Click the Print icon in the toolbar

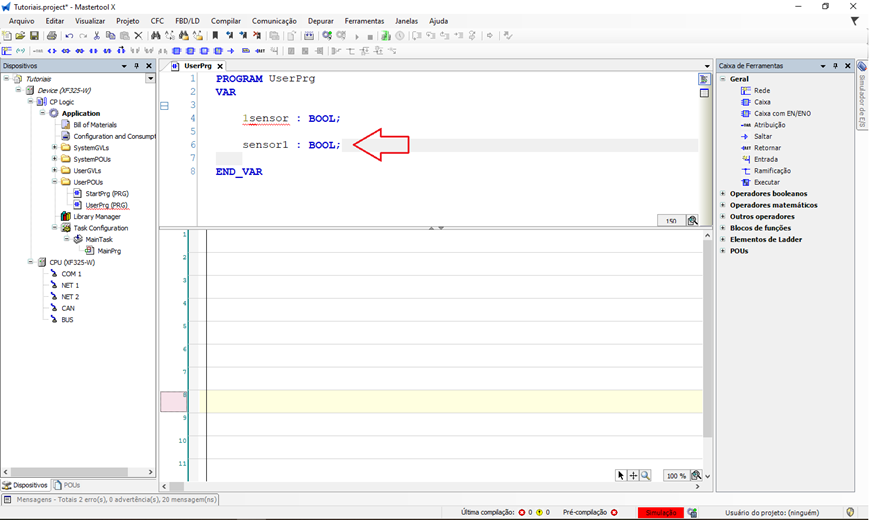tap(51, 36)
